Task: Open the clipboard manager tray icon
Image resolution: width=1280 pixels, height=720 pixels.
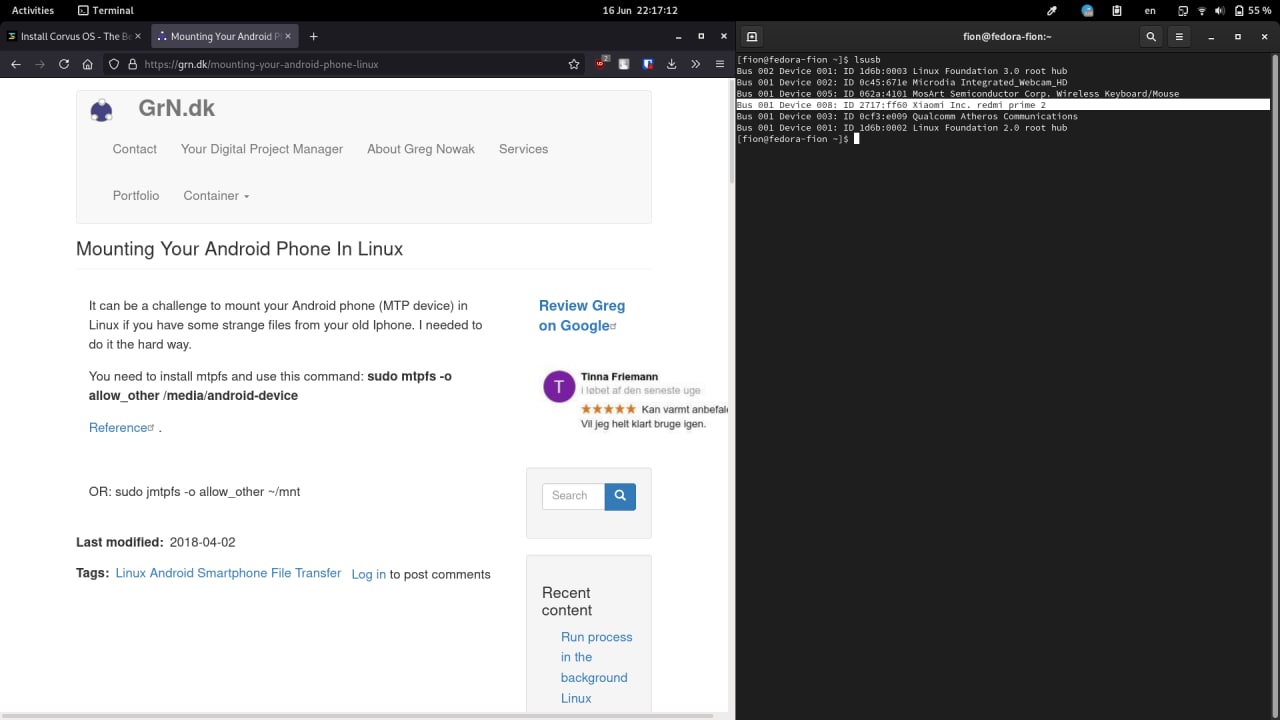Action: tap(1117, 10)
